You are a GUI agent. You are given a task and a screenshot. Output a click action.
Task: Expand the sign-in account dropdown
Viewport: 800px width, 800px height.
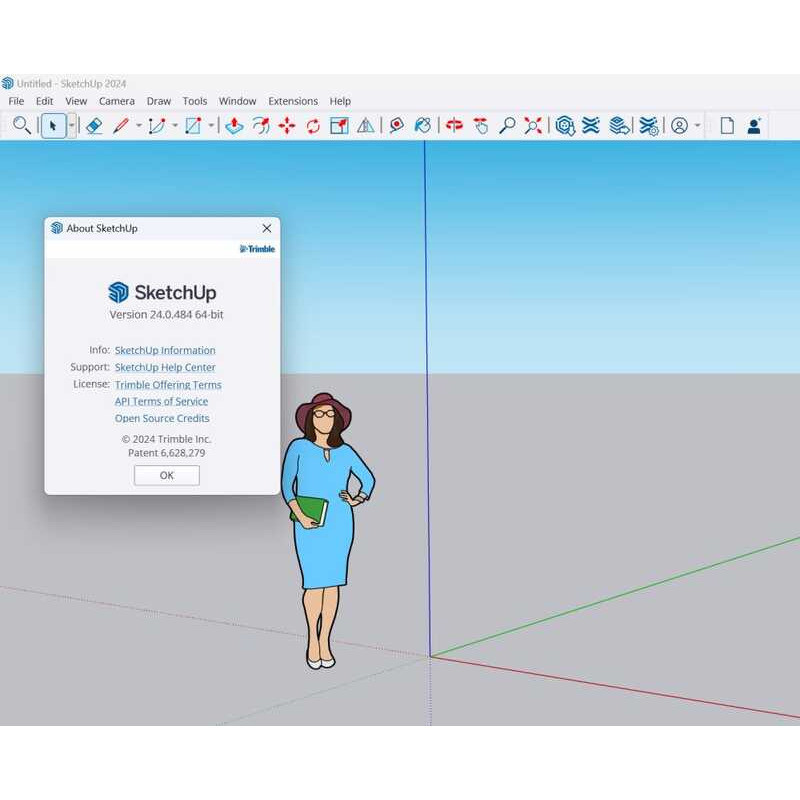click(696, 126)
